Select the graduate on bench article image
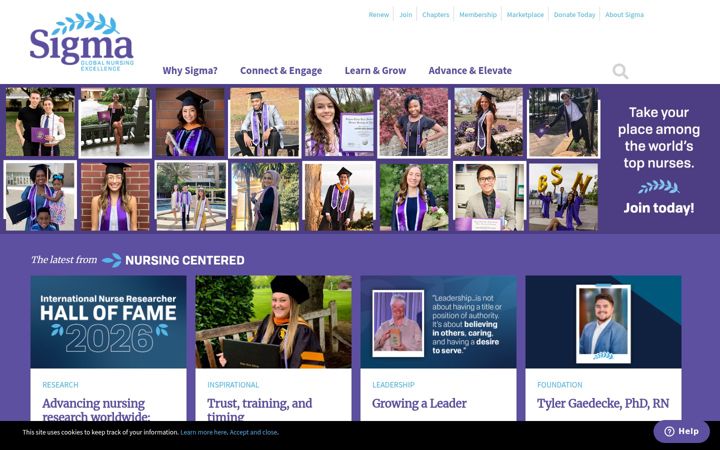 (273, 321)
